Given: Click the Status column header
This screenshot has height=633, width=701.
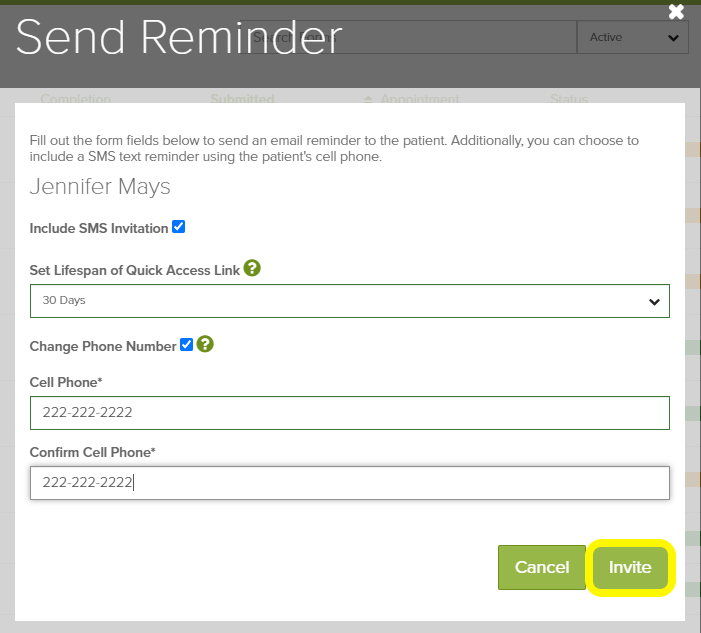Looking at the screenshot, I should click(569, 99).
